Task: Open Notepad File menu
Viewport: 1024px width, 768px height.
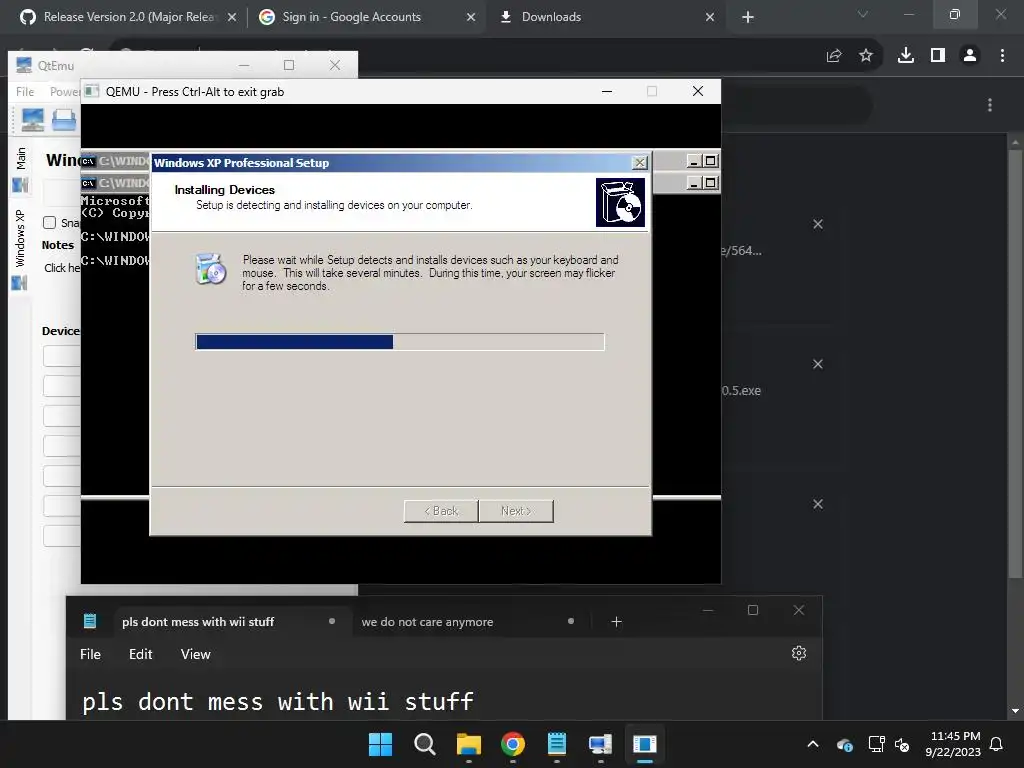Action: 90,654
